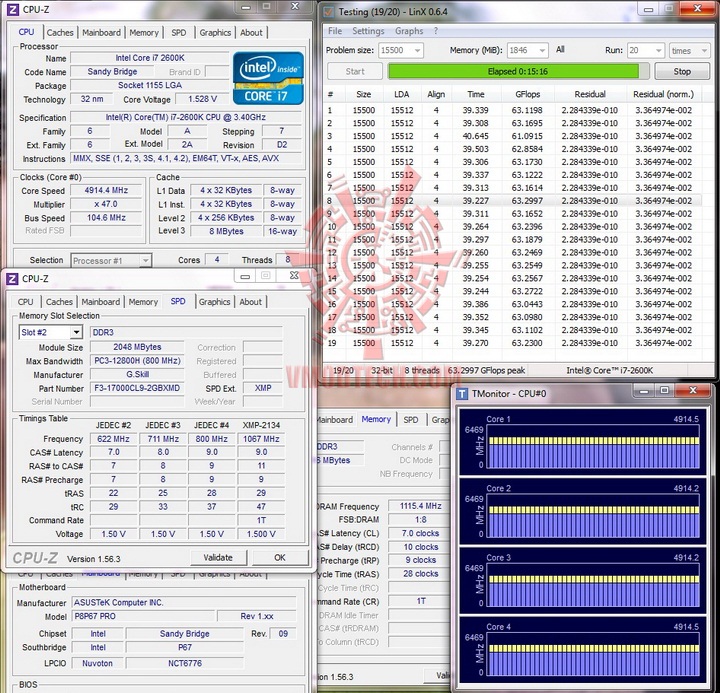
Task: Open About tab in top CPU-Z window
Action: 251,33
